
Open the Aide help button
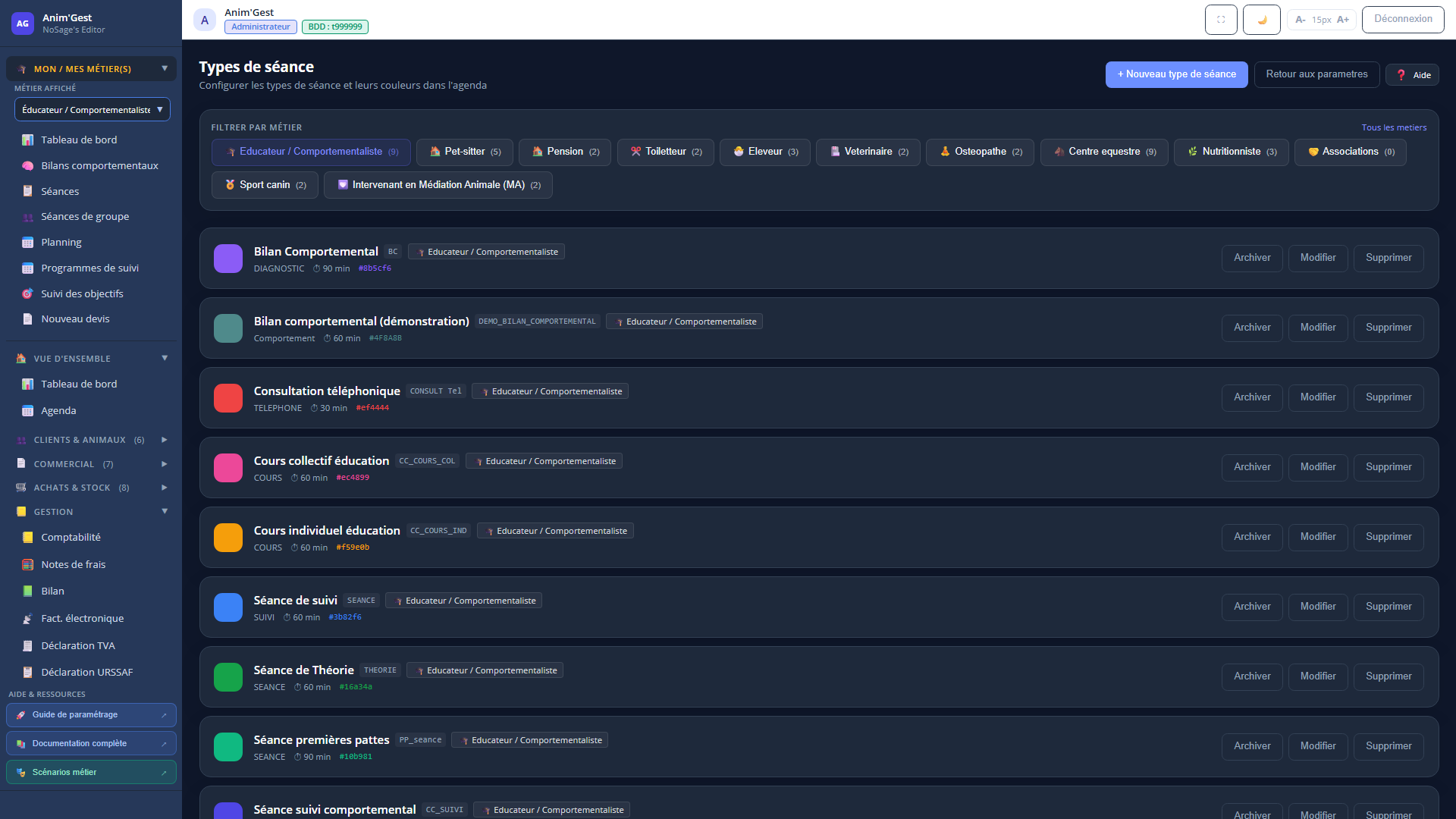[1412, 75]
